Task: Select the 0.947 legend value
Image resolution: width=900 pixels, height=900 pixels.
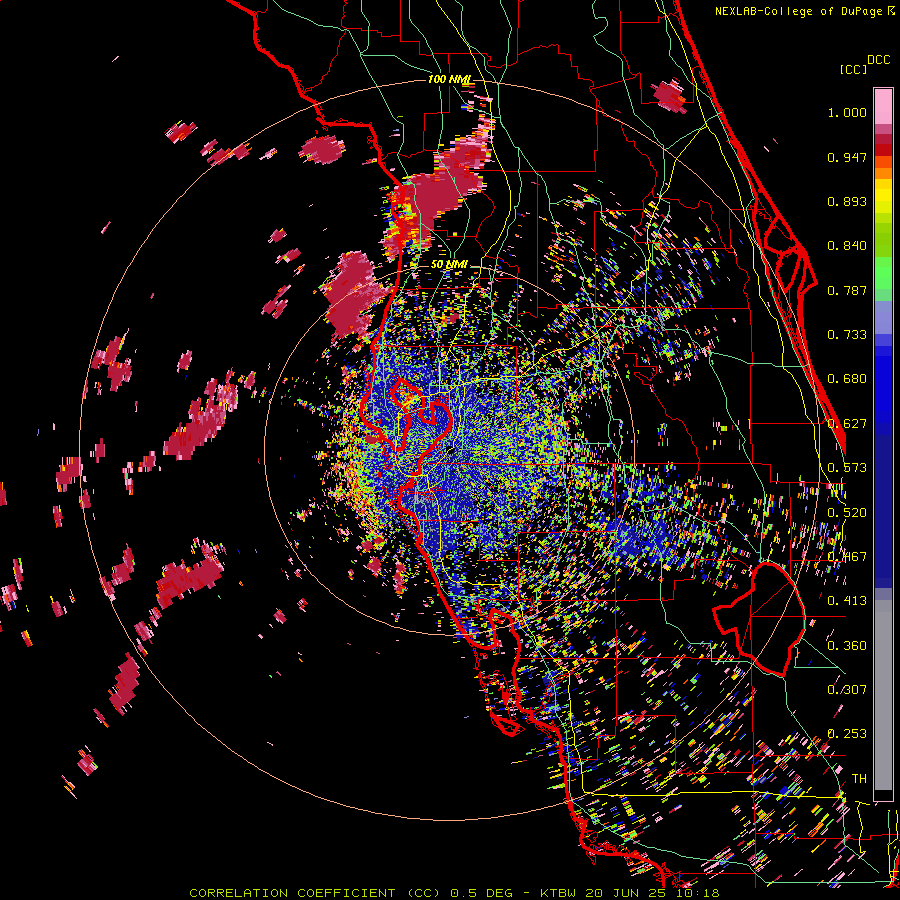Action: coord(847,157)
